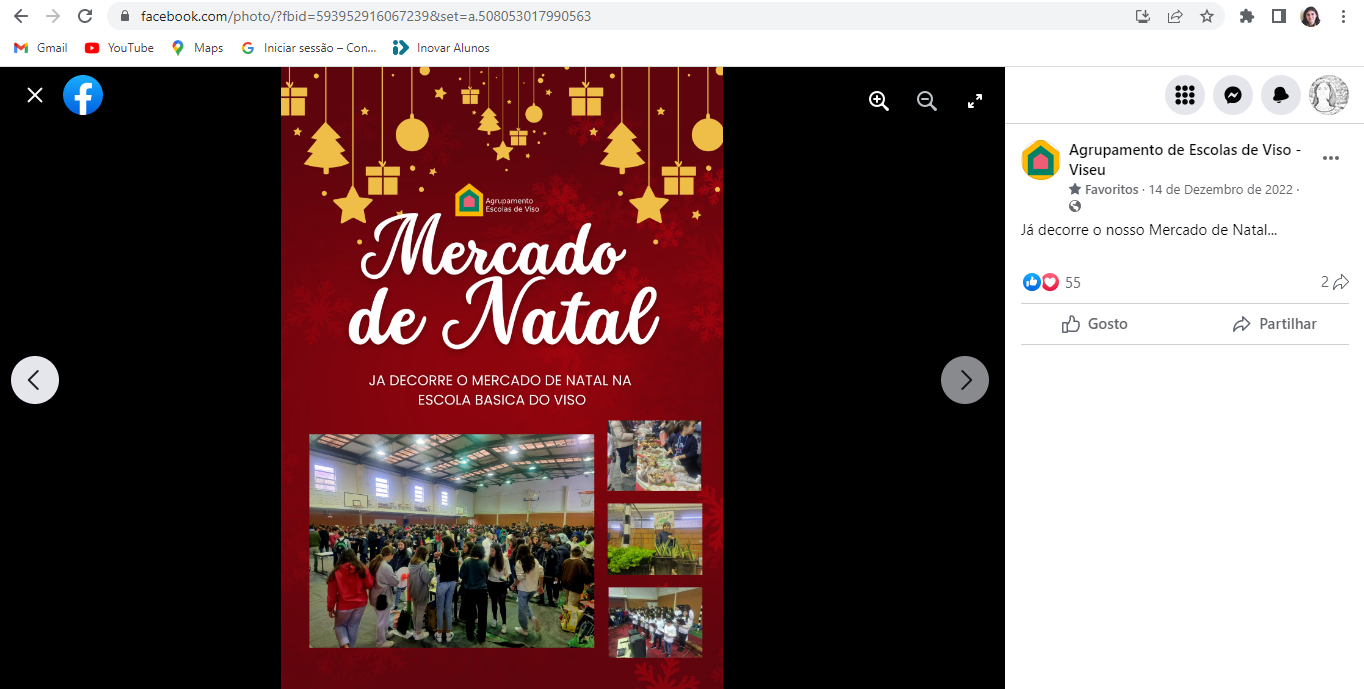Viewport: 1364px width, 689px height.
Task: Open Messenger chats
Action: click(1233, 95)
